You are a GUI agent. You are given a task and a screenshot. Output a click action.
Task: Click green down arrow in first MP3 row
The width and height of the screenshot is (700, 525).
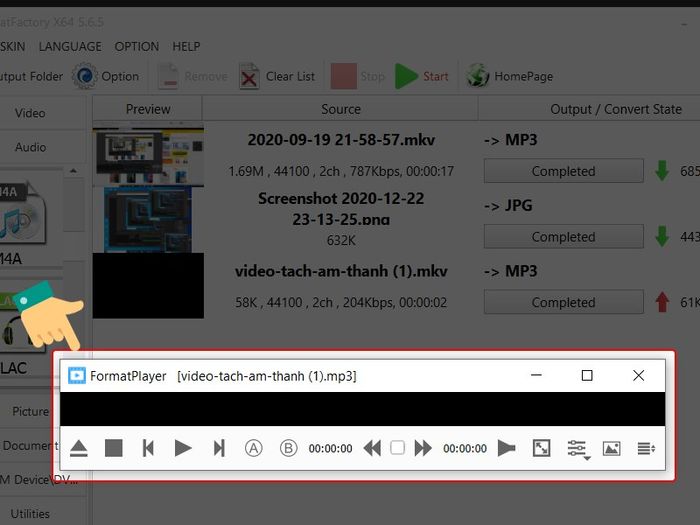[662, 171]
